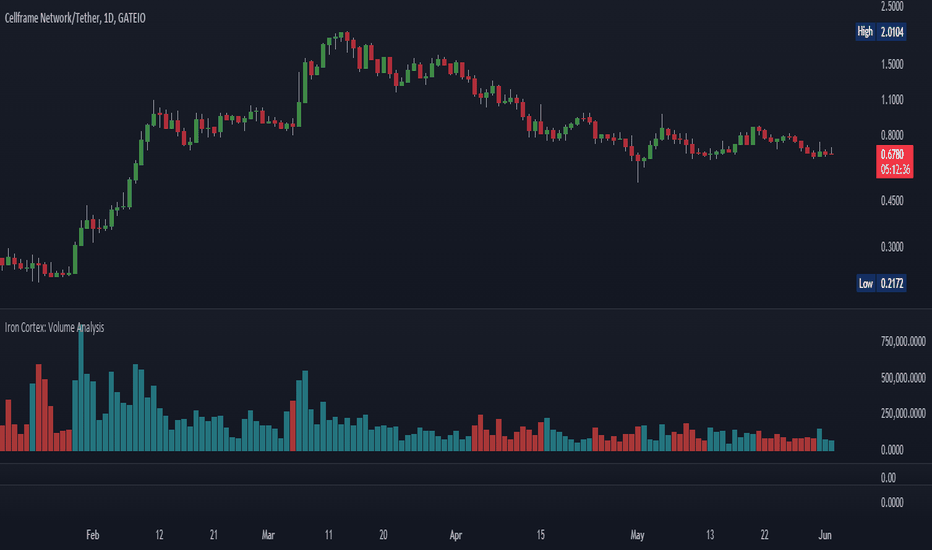Select the Low 0.2172 price label

coord(881,283)
